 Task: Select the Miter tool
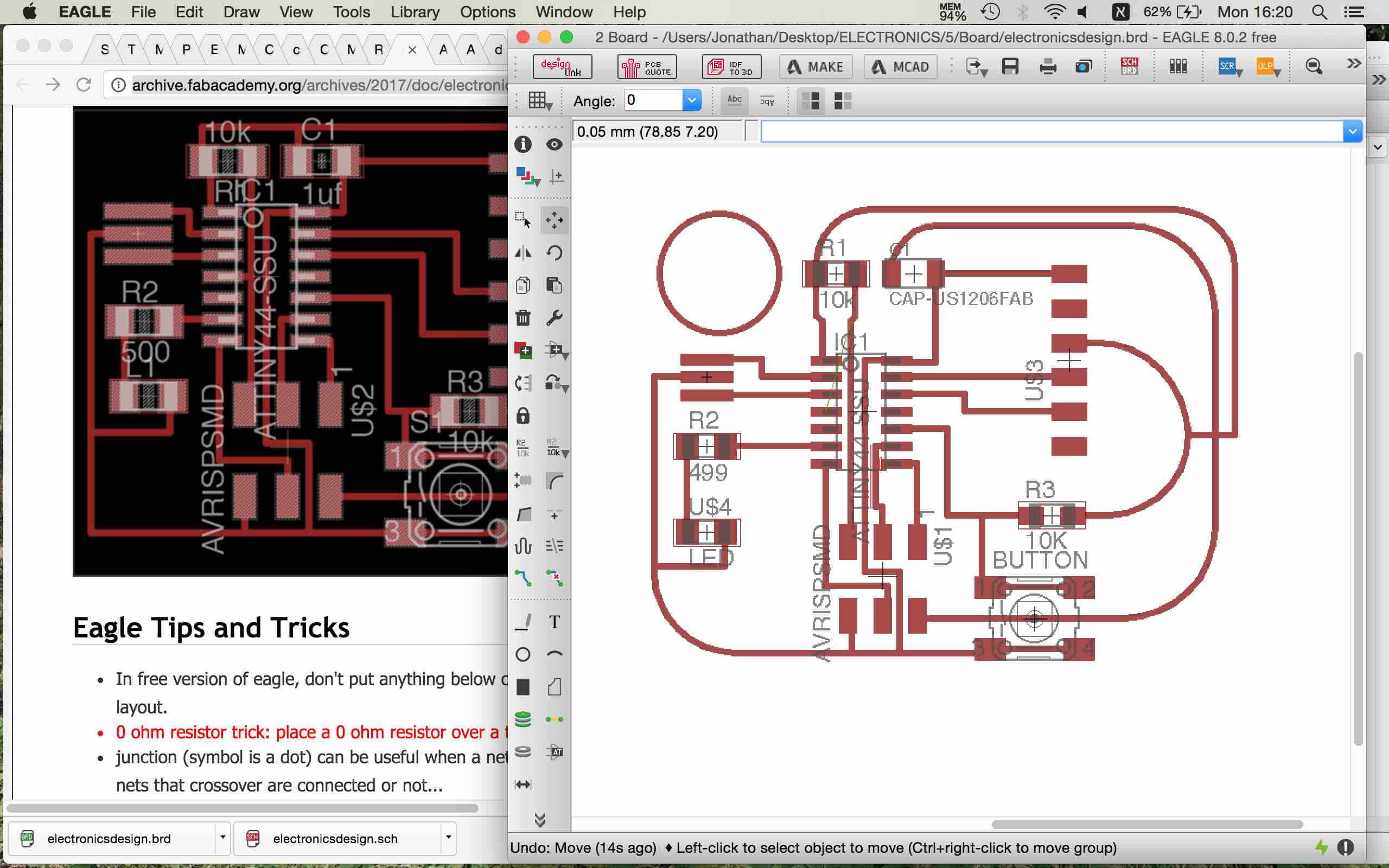pos(554,481)
